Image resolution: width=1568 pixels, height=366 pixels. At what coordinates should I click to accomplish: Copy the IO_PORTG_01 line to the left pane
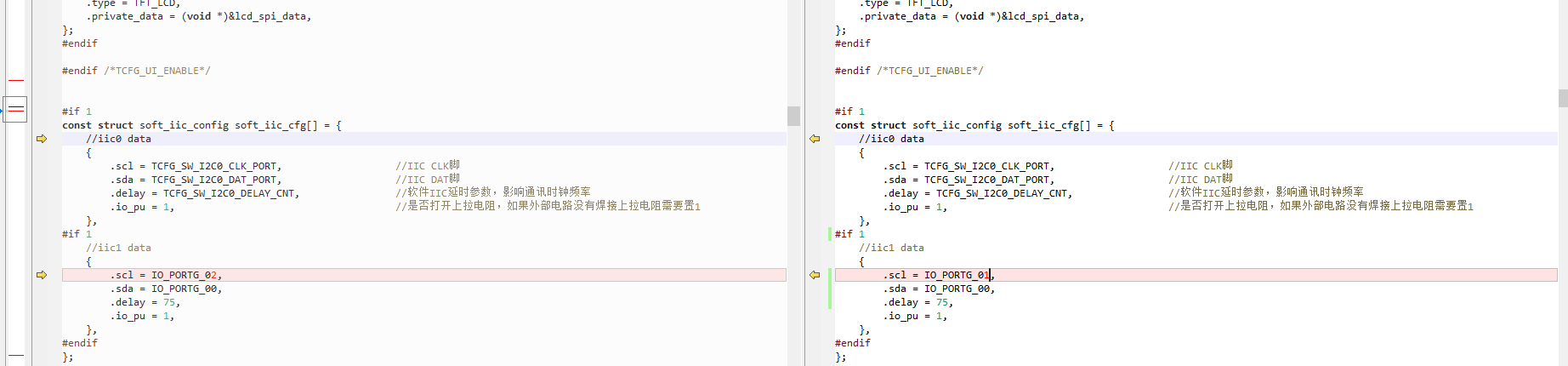815,275
